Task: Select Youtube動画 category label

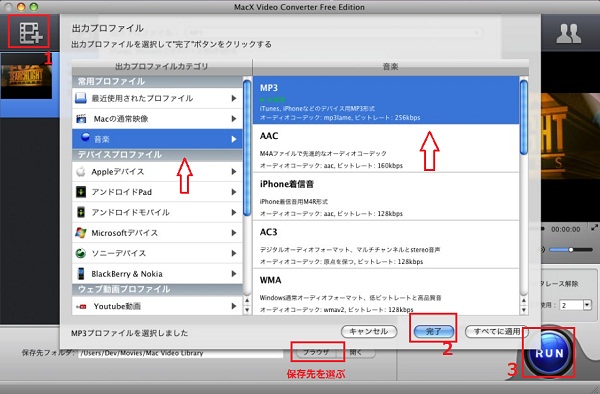Action: [117, 306]
